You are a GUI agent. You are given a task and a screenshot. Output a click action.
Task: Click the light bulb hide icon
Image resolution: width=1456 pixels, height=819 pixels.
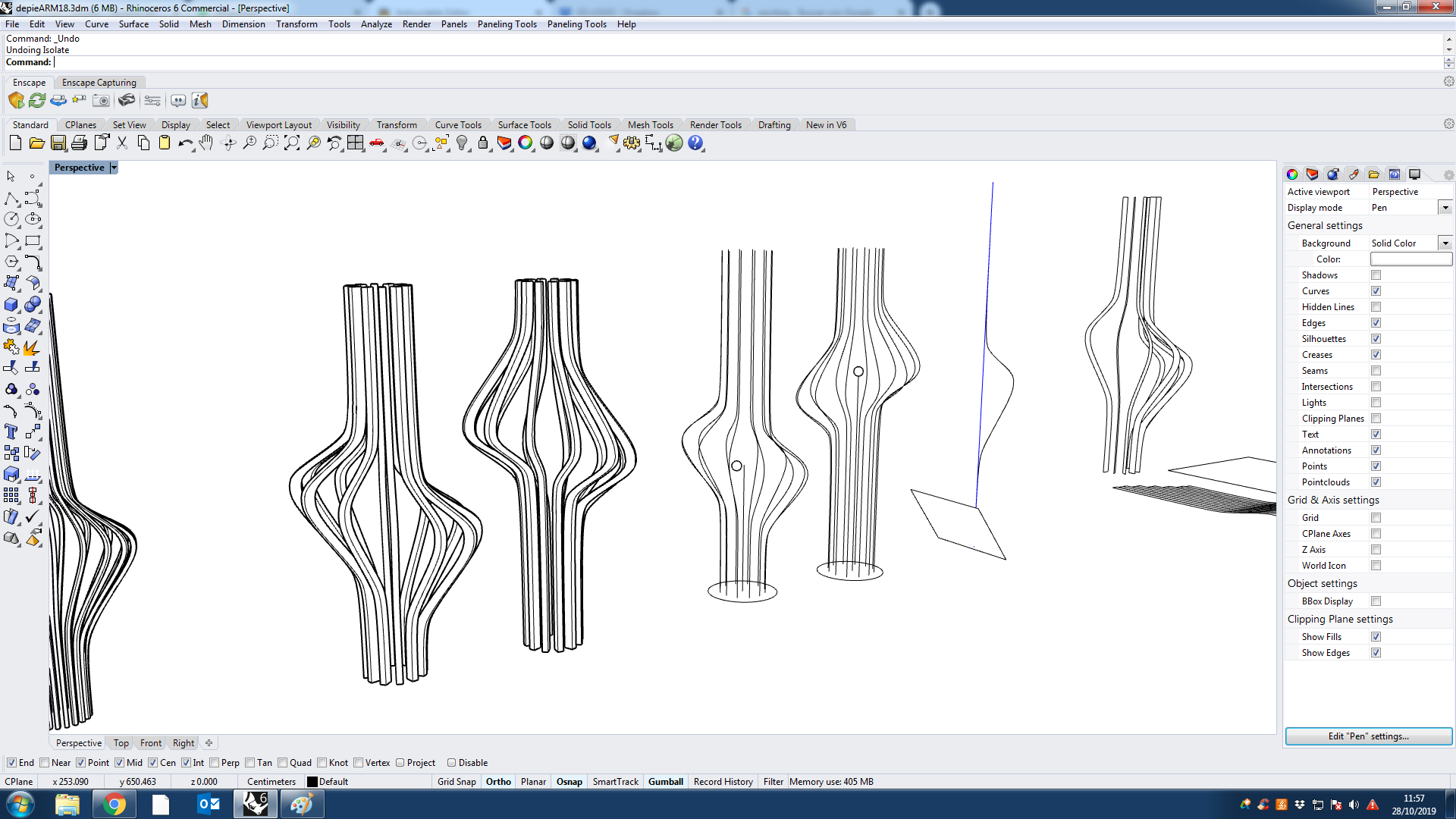[x=462, y=143]
